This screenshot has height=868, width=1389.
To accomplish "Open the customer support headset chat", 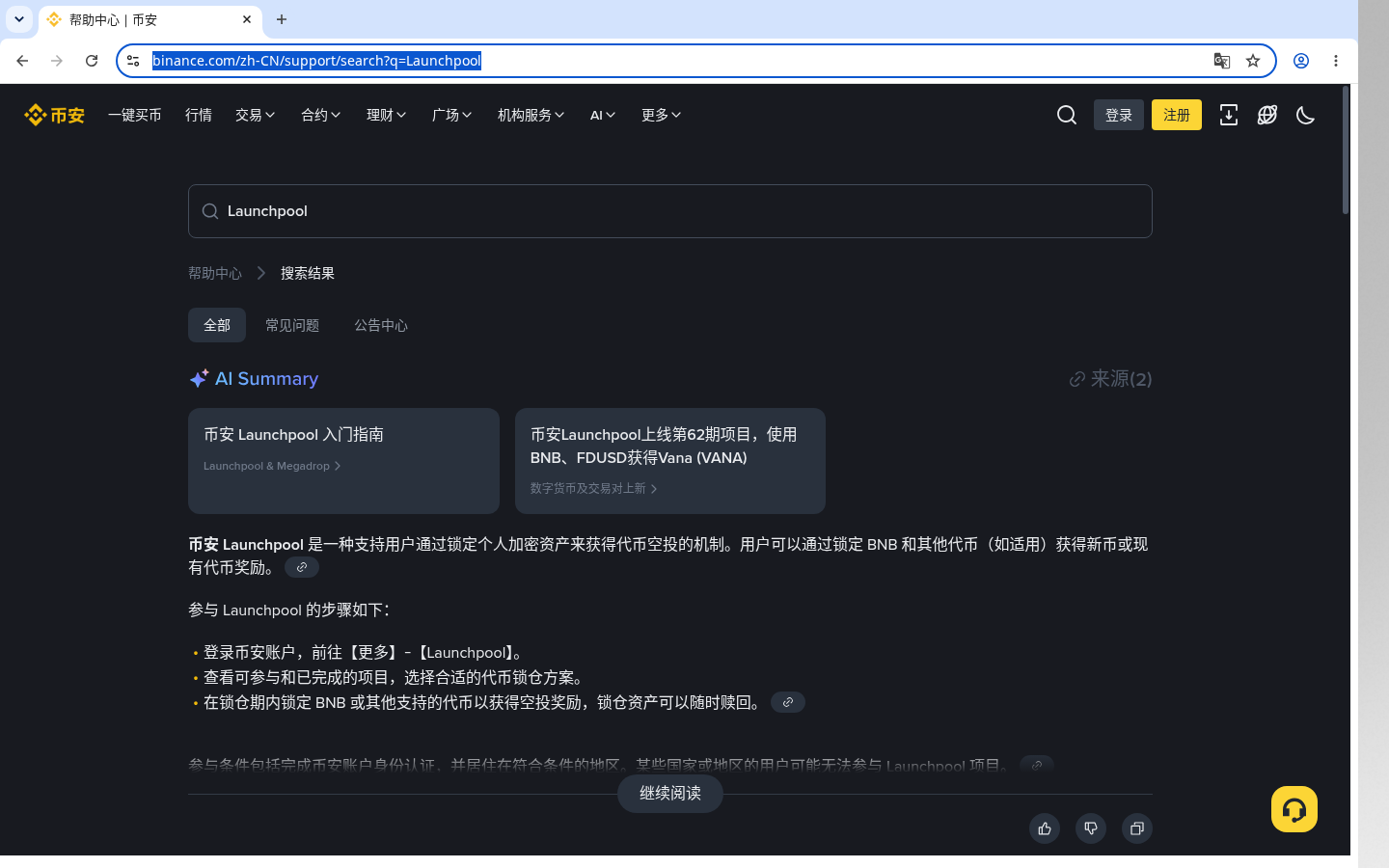I will coord(1294,809).
